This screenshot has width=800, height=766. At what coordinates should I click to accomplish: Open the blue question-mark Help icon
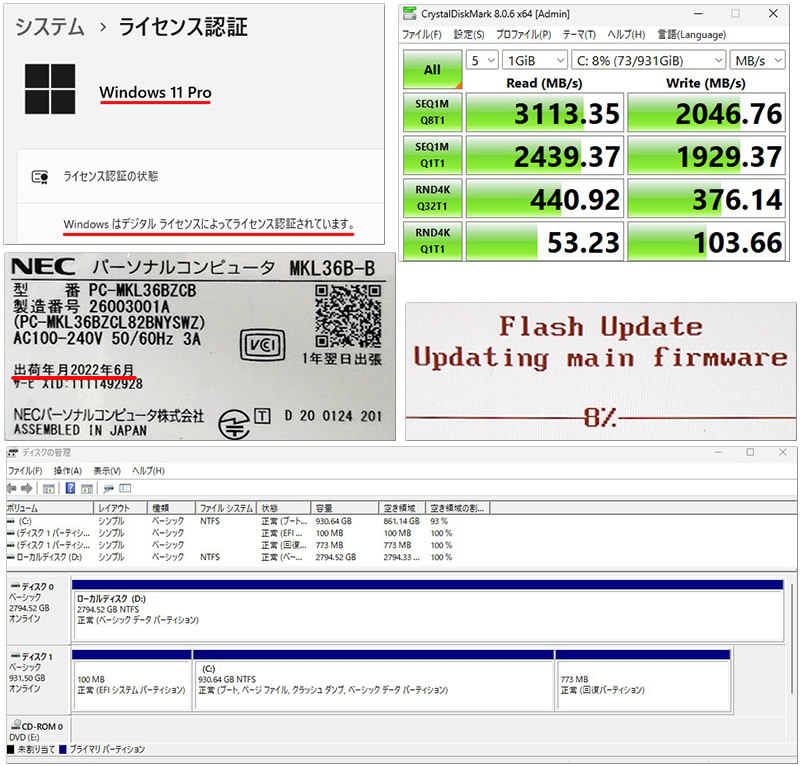(x=70, y=488)
